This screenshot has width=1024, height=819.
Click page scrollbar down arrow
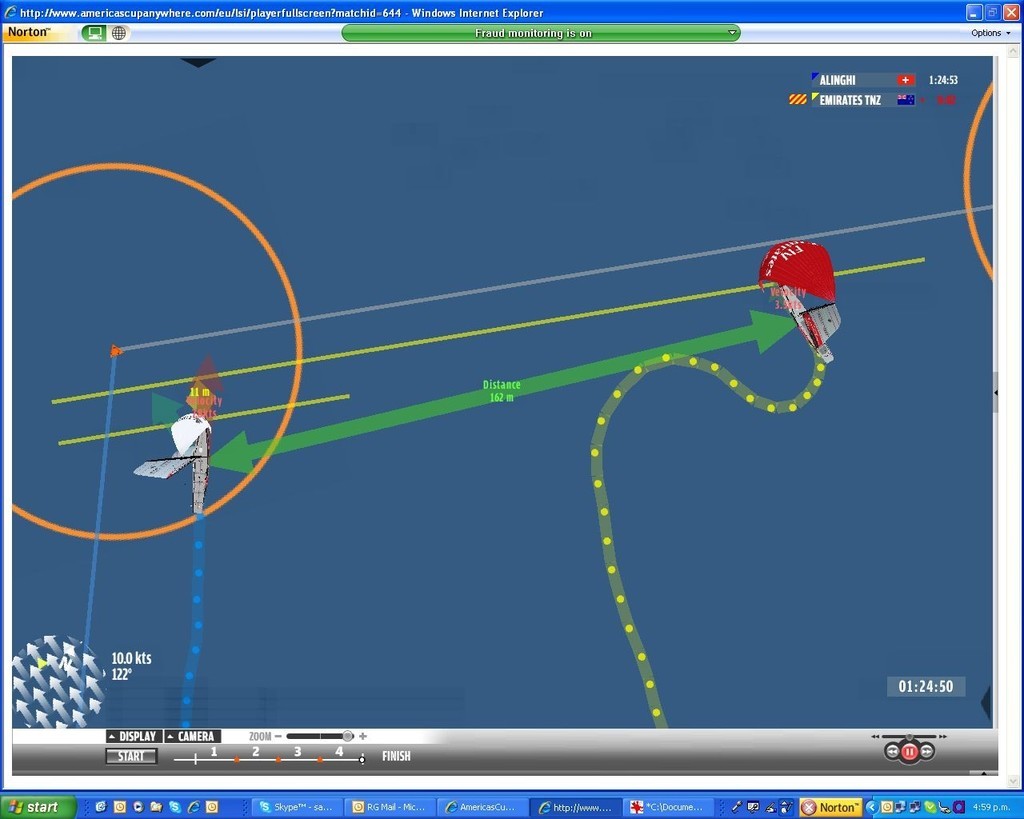1014,780
